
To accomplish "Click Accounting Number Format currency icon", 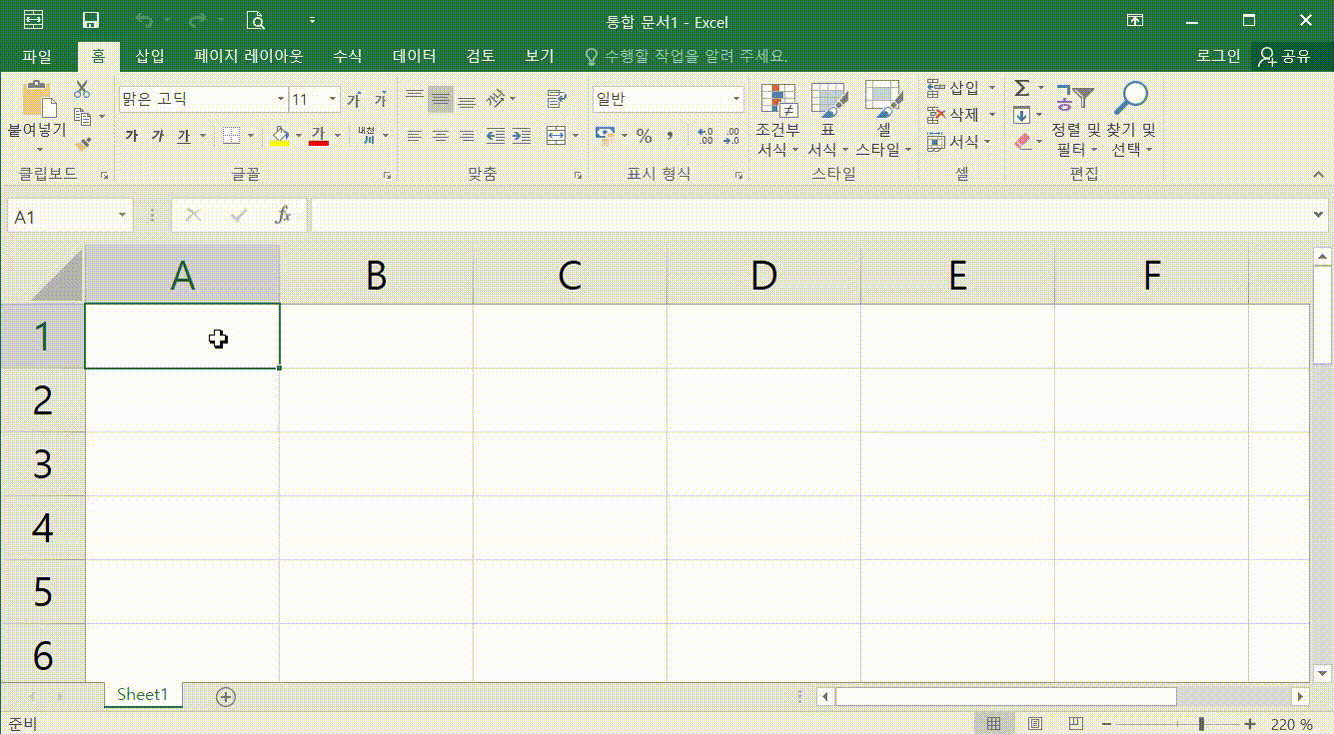I will click(604, 135).
